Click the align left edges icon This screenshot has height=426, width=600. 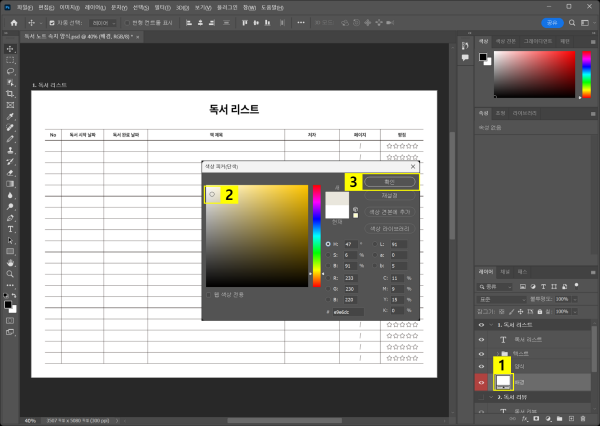[x=189, y=23]
